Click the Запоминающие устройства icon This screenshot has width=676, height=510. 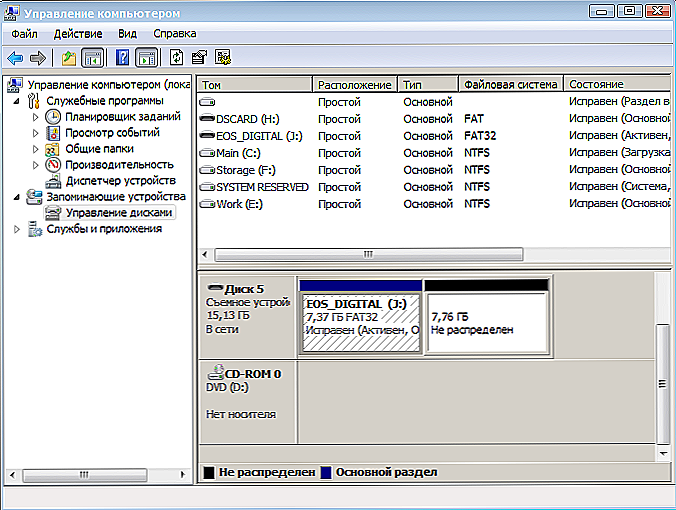point(34,197)
